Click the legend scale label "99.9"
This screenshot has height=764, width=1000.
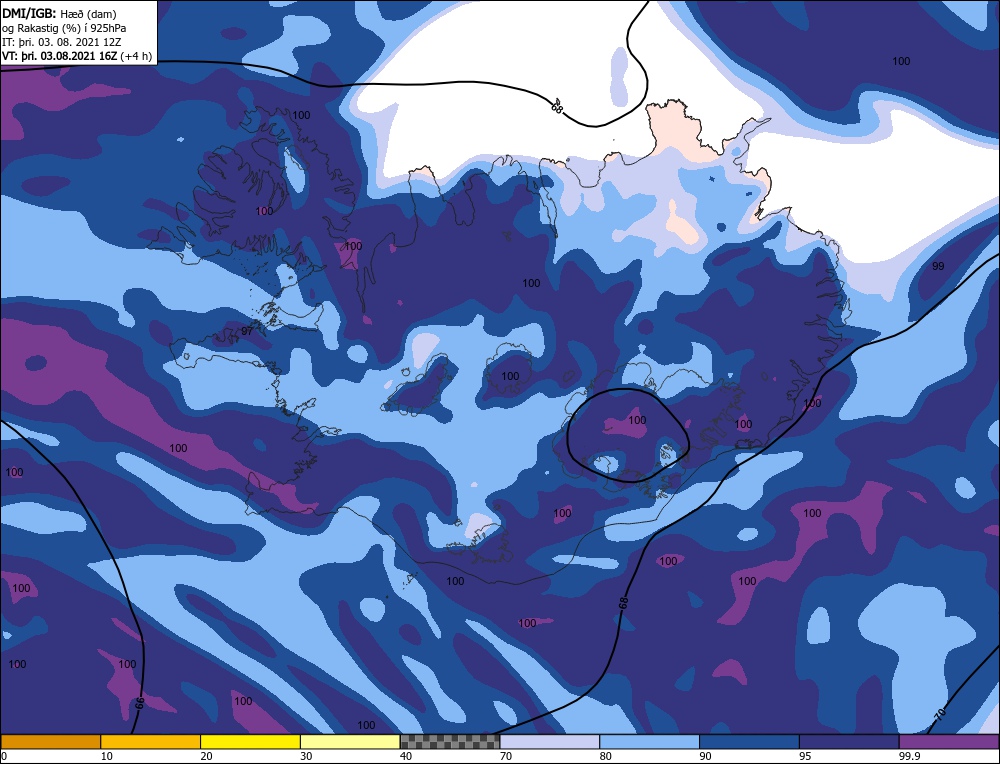click(x=909, y=756)
